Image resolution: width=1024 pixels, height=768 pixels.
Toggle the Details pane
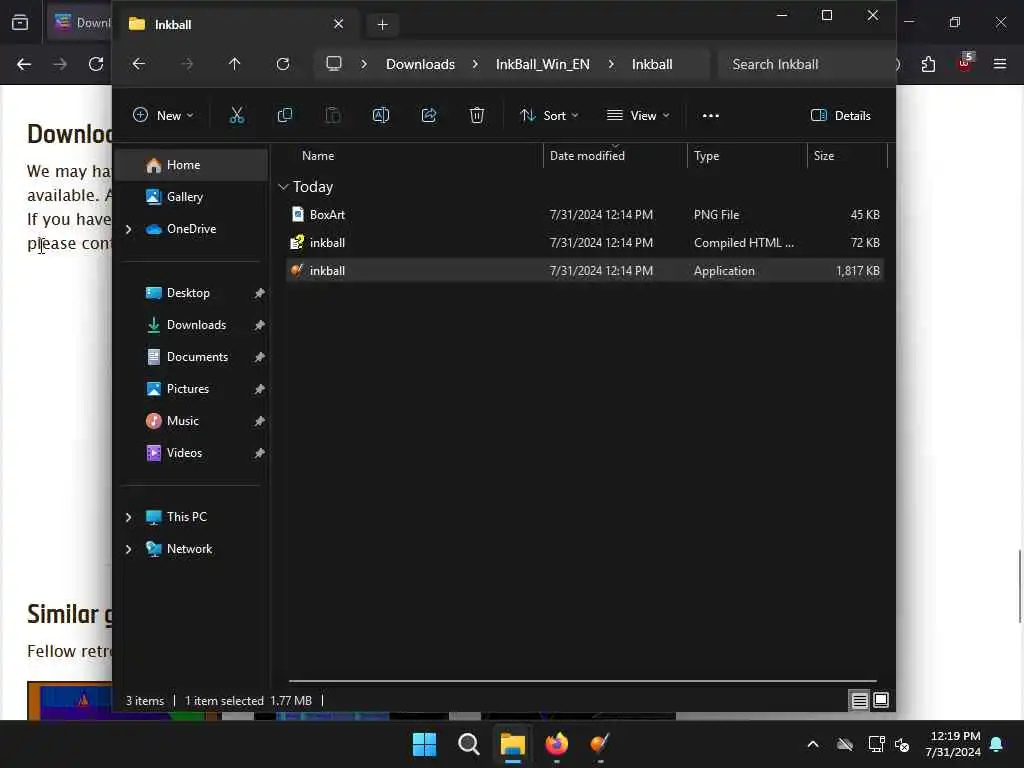pyautogui.click(x=840, y=116)
